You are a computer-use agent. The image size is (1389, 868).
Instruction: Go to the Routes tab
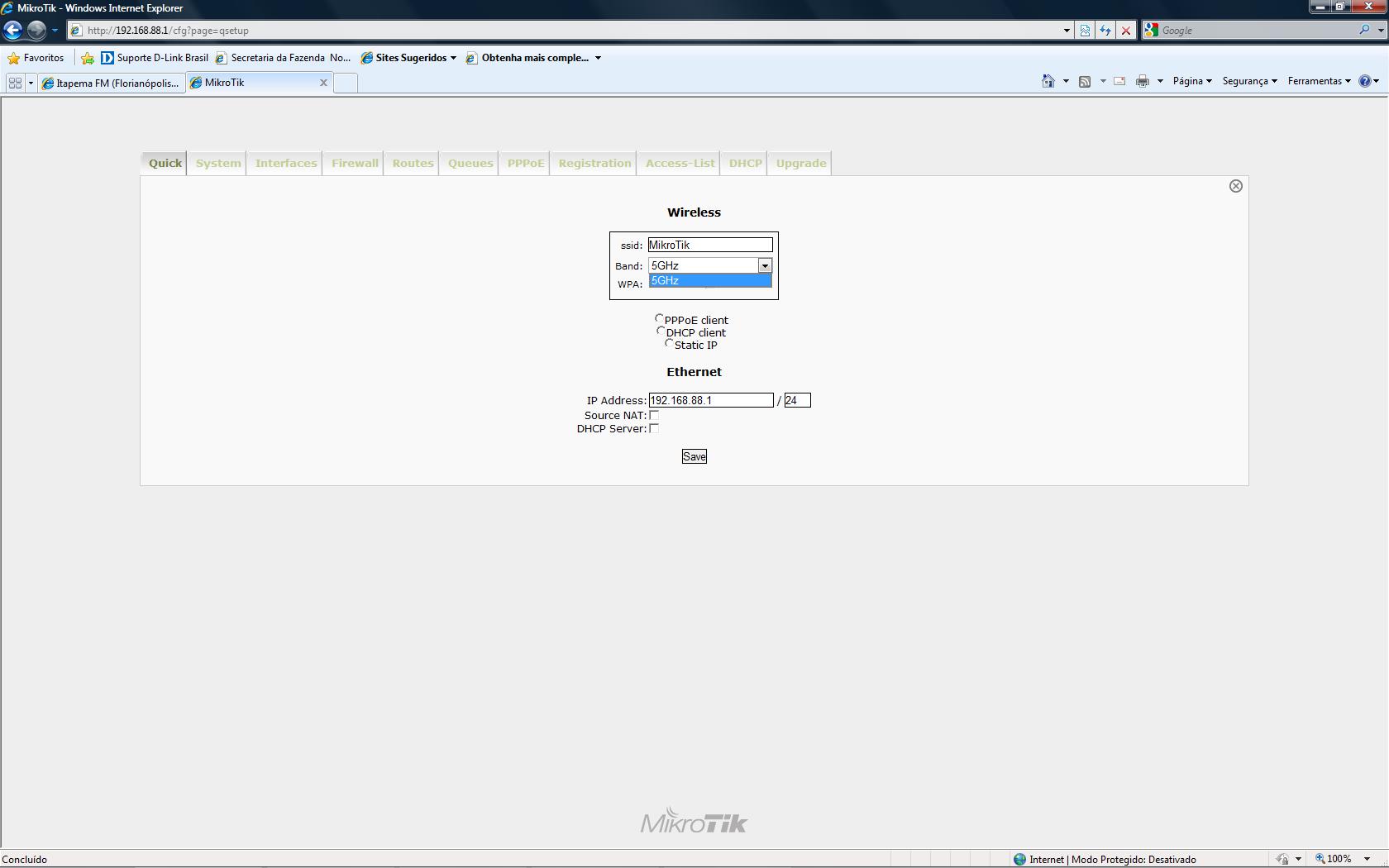point(413,163)
